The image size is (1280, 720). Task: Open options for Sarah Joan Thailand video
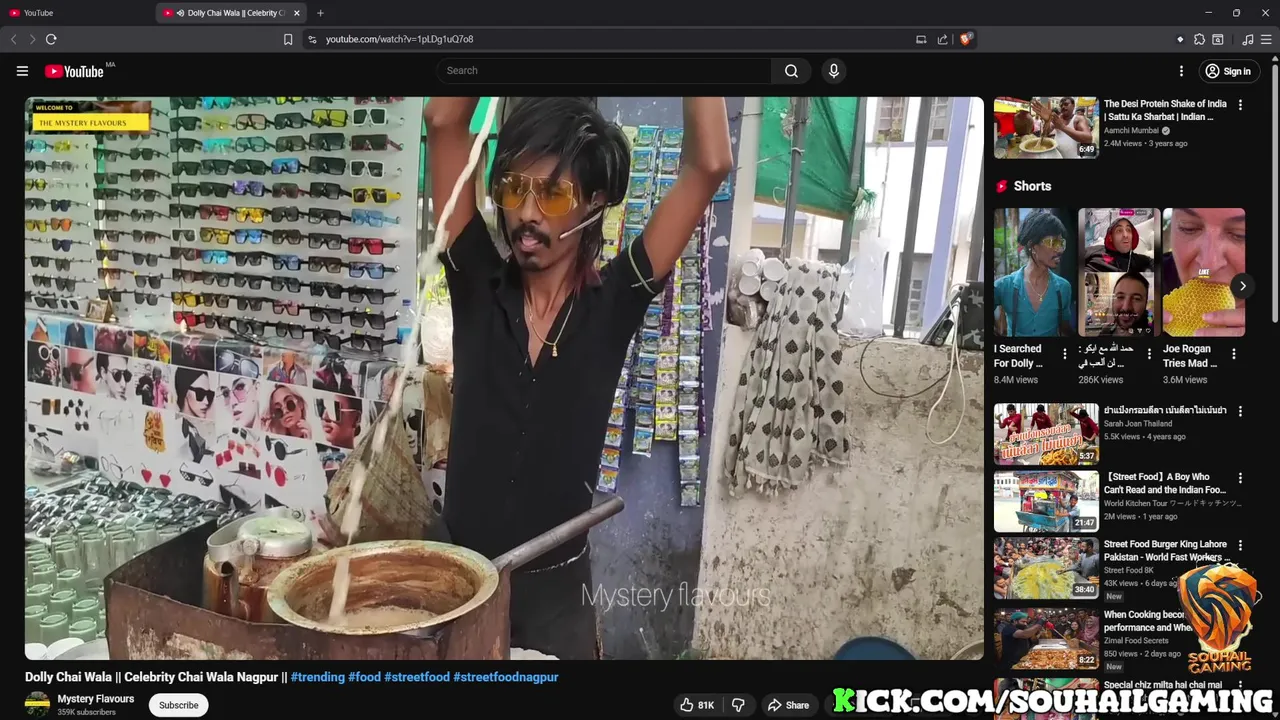click(1240, 411)
